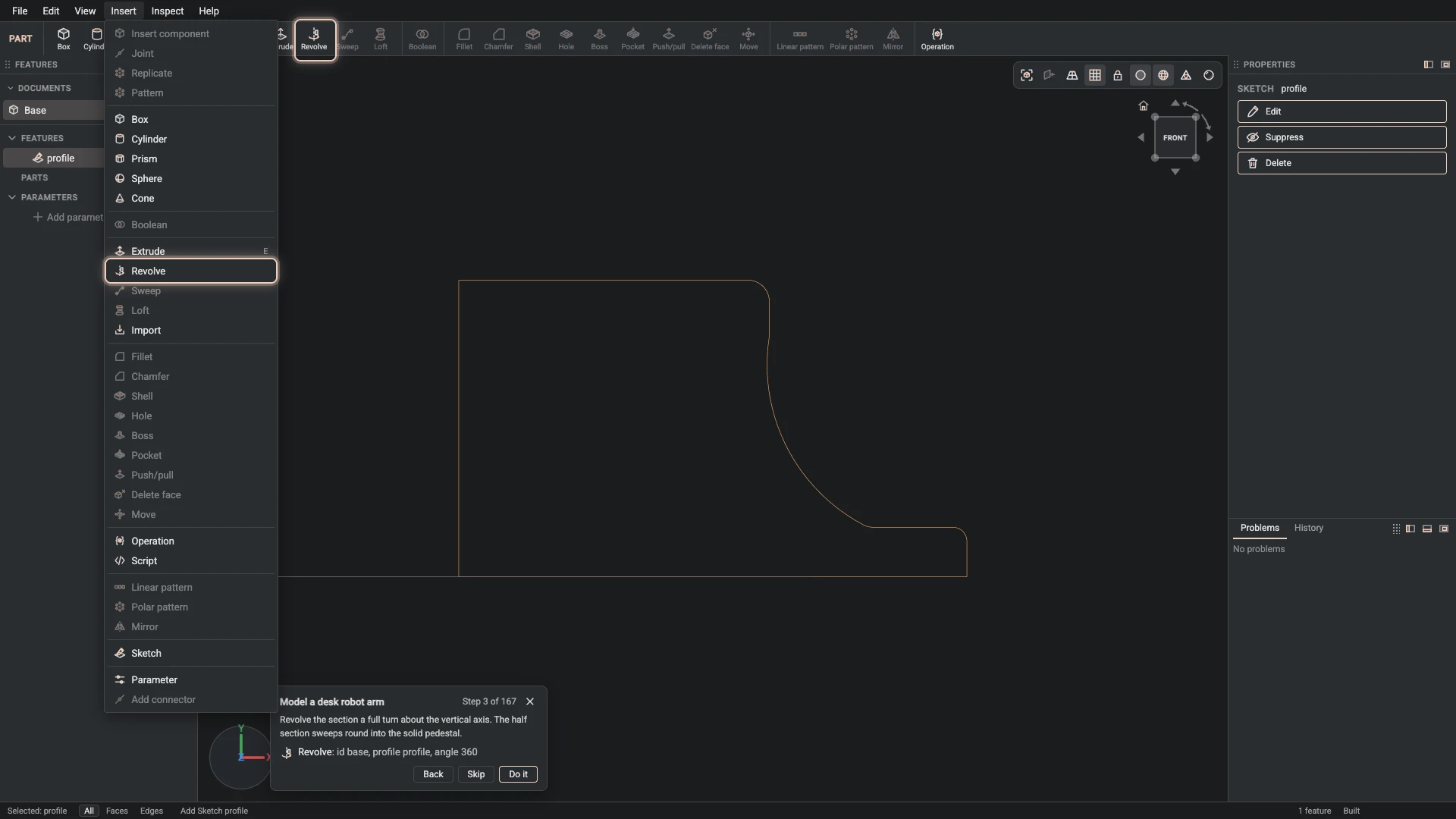The image size is (1456, 819).
Task: Select the Fillet toolbar tool
Action: click(464, 39)
